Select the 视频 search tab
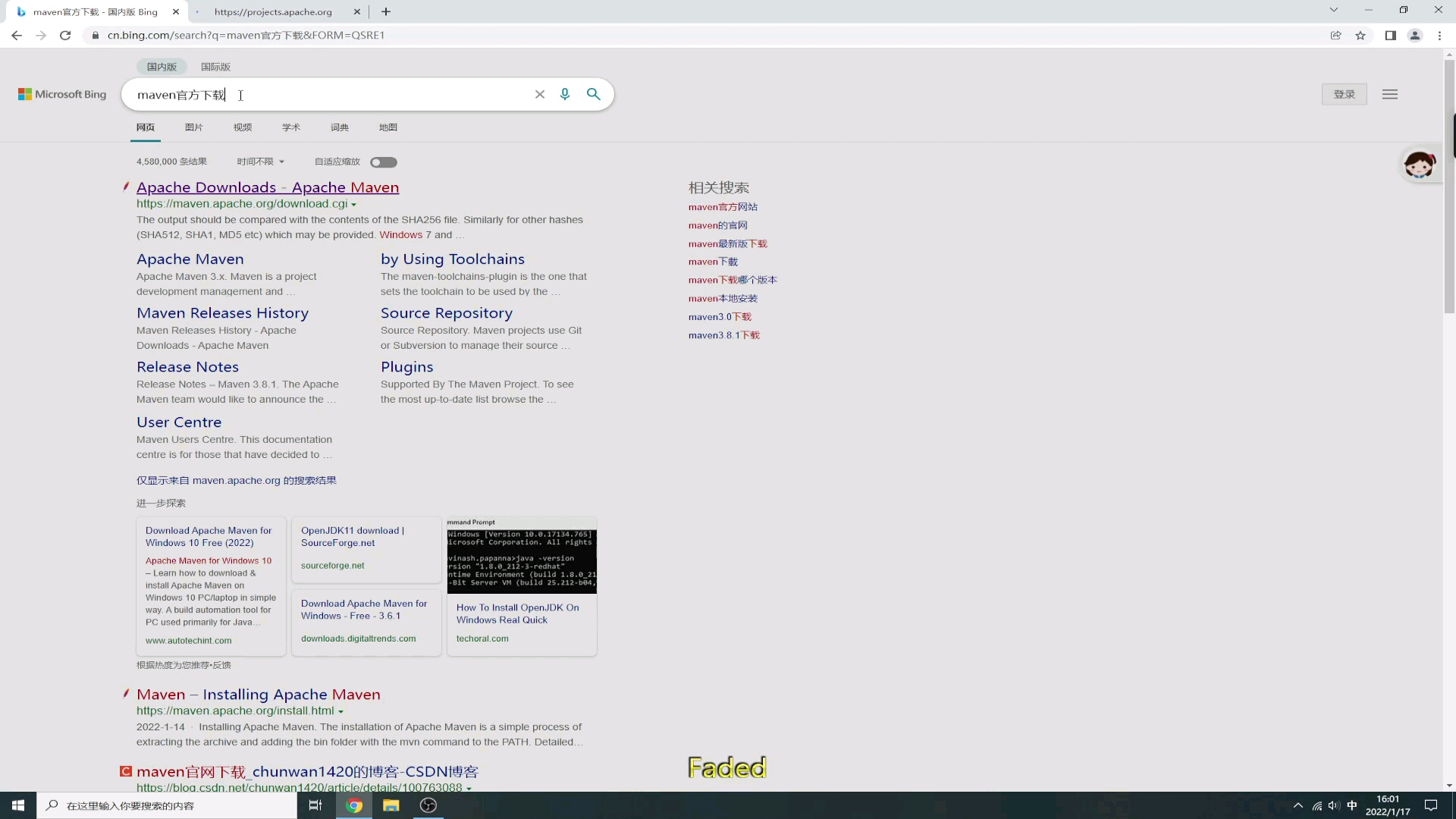The width and height of the screenshot is (1456, 819). point(243,127)
